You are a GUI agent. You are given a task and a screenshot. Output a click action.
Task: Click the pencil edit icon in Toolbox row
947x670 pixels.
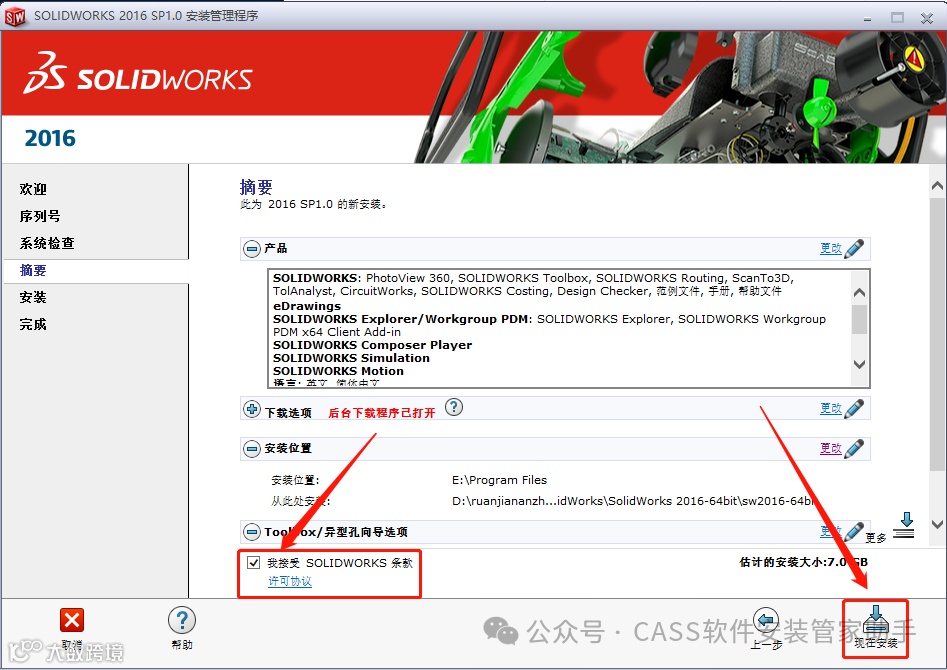tap(854, 532)
